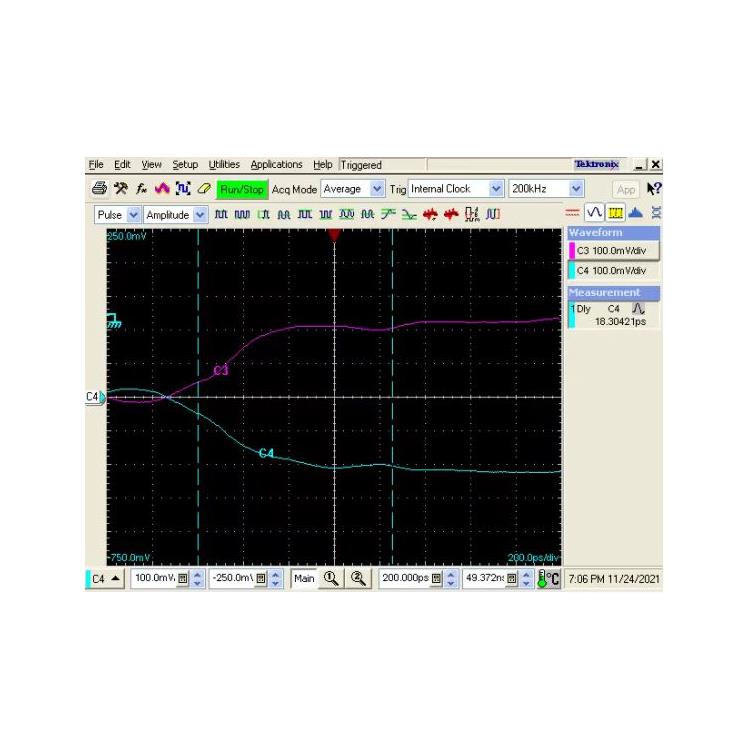Toggle the green Run/Stop acquisition button

[242, 188]
